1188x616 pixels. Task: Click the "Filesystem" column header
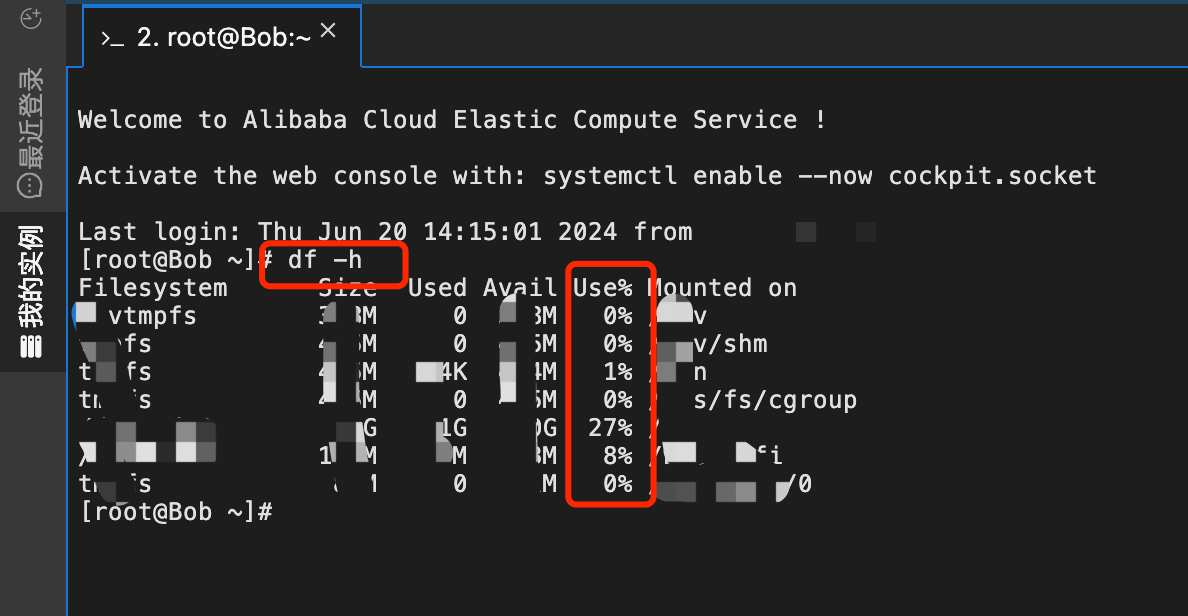click(x=152, y=288)
